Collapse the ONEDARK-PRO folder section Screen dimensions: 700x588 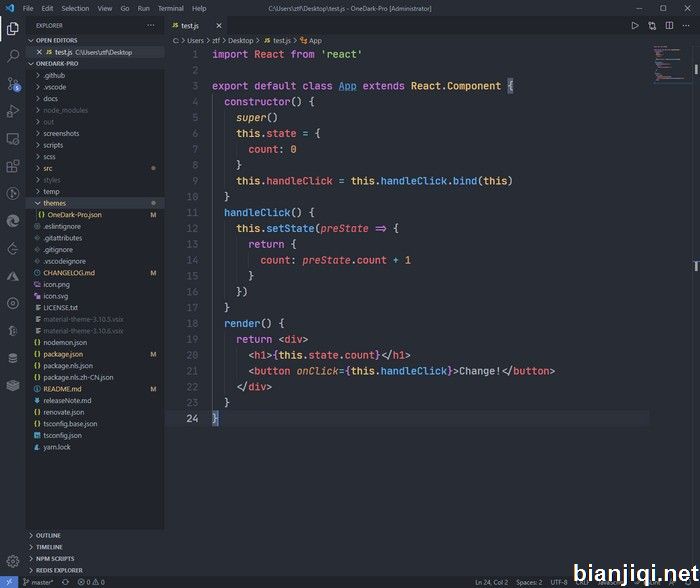pos(95,64)
